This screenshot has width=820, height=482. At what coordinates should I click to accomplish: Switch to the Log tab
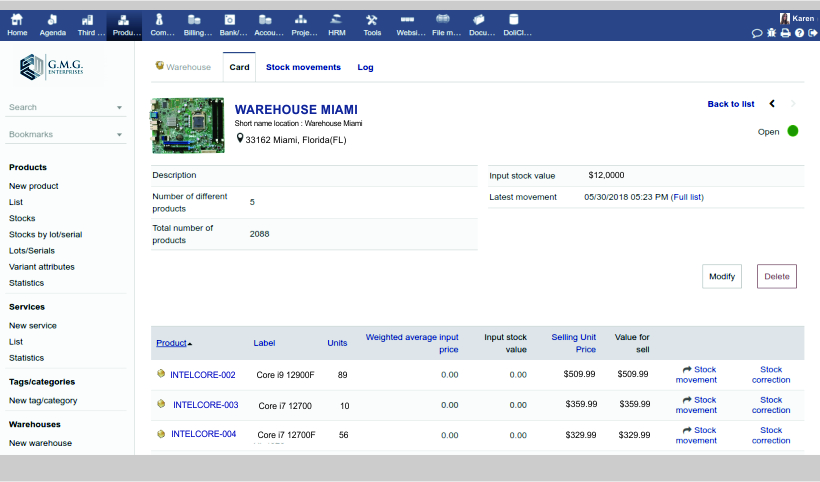pyautogui.click(x=365, y=67)
